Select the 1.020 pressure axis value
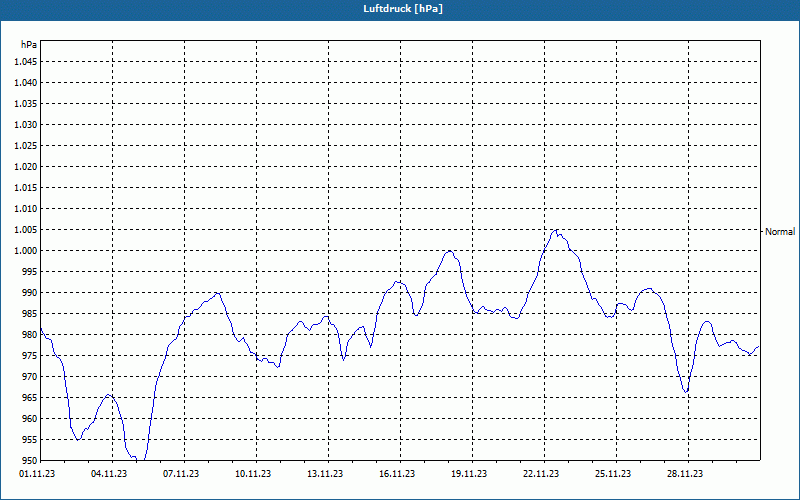 point(26,166)
